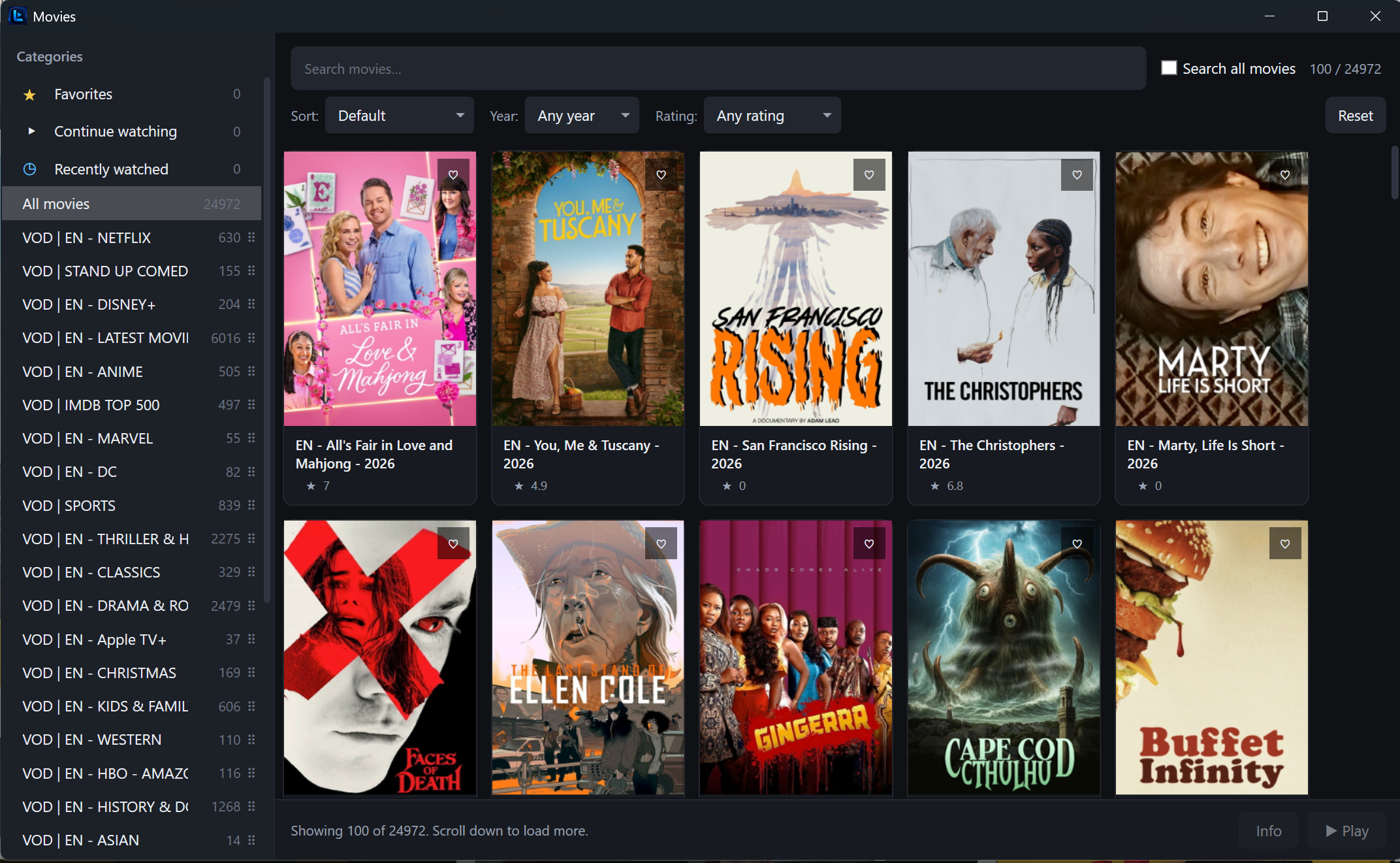Click the Play button
Screen dimensions: 1400x863
[x=1346, y=830]
